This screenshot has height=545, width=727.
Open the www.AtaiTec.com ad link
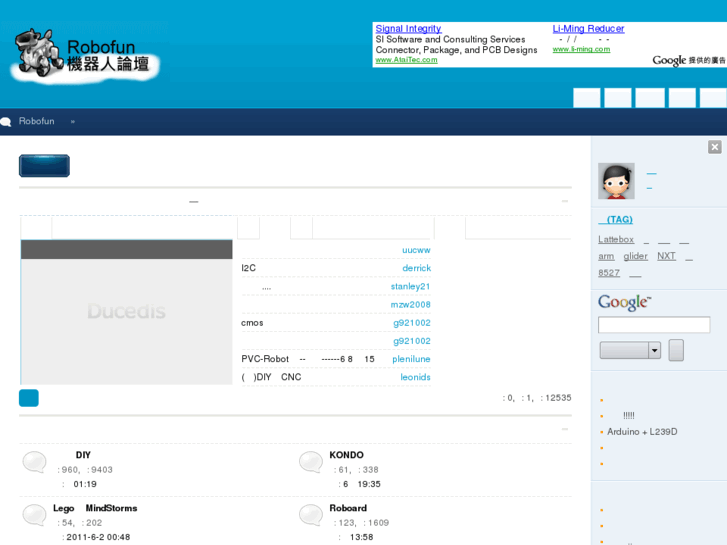coord(406,60)
